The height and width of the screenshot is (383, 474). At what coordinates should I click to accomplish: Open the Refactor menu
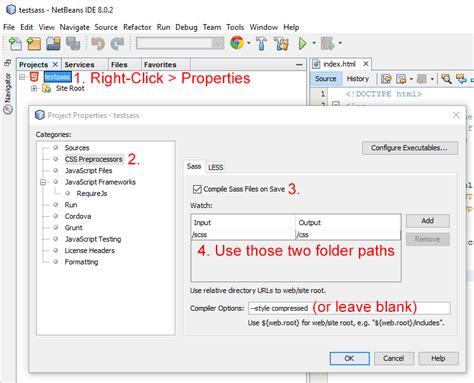[137, 27]
